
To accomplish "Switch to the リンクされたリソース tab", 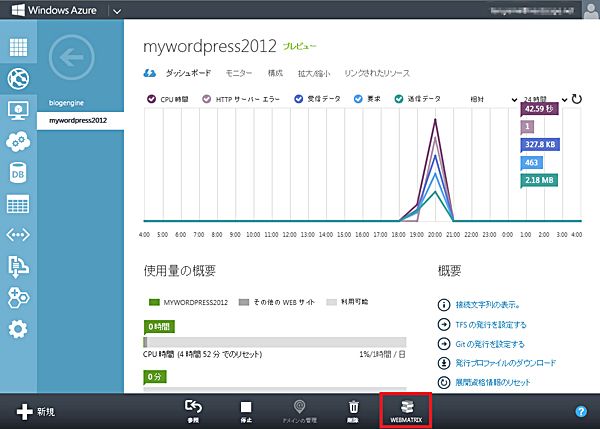I will pos(377,73).
